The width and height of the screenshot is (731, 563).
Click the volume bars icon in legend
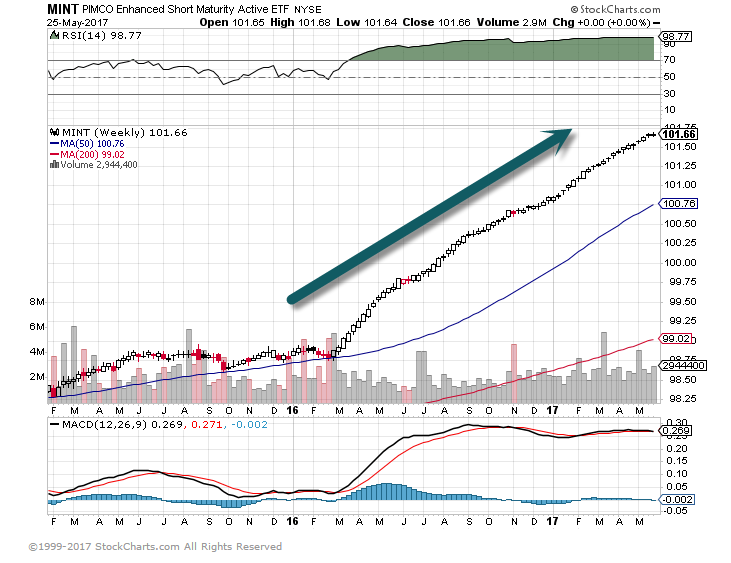[x=55, y=165]
